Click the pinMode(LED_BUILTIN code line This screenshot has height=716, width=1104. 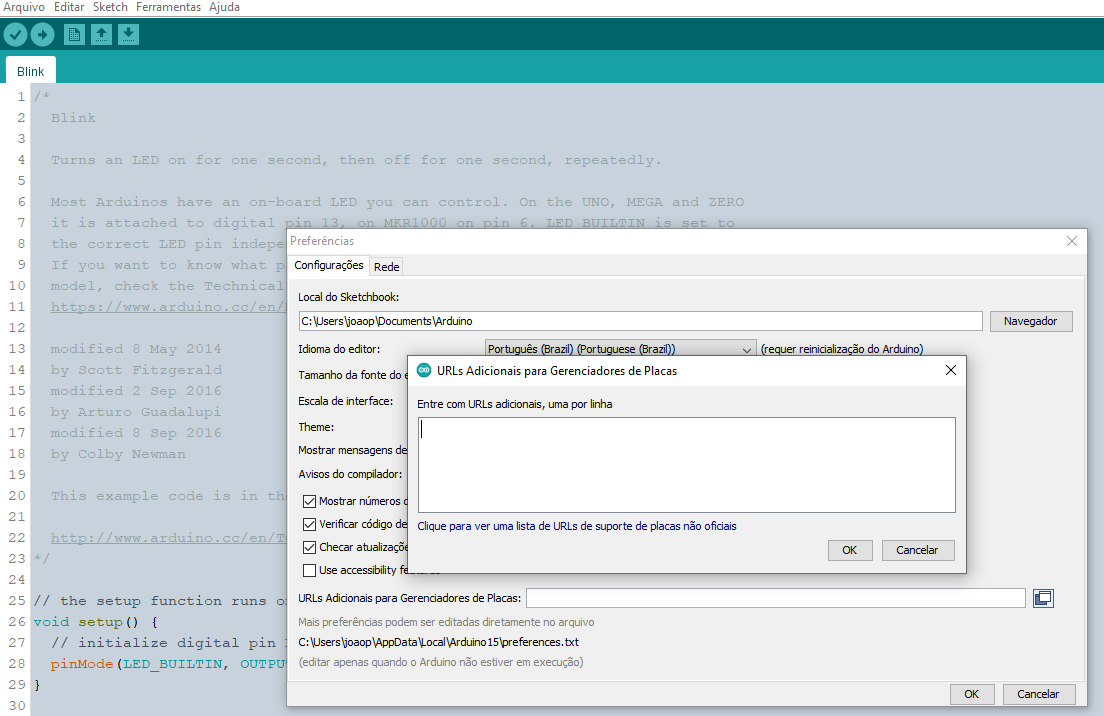(168, 664)
